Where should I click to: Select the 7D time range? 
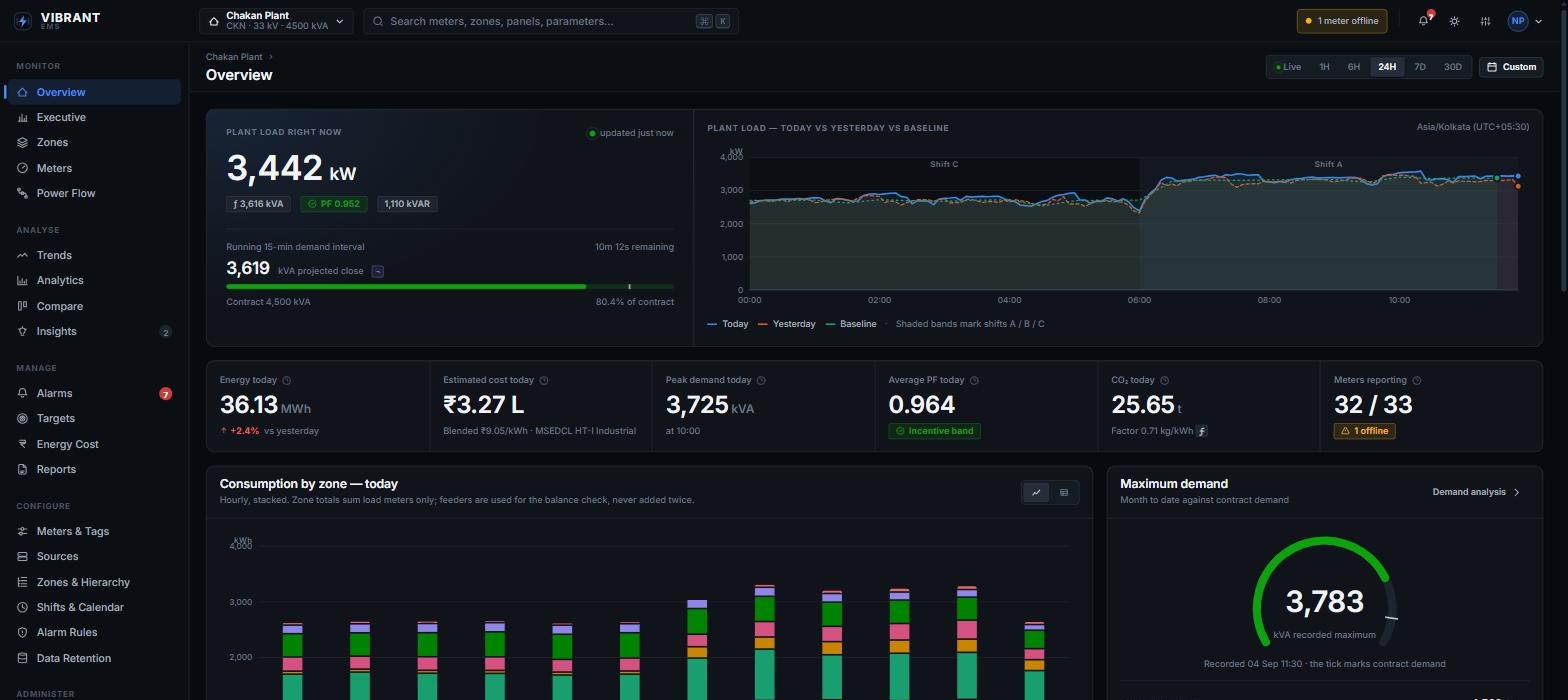pos(1419,67)
